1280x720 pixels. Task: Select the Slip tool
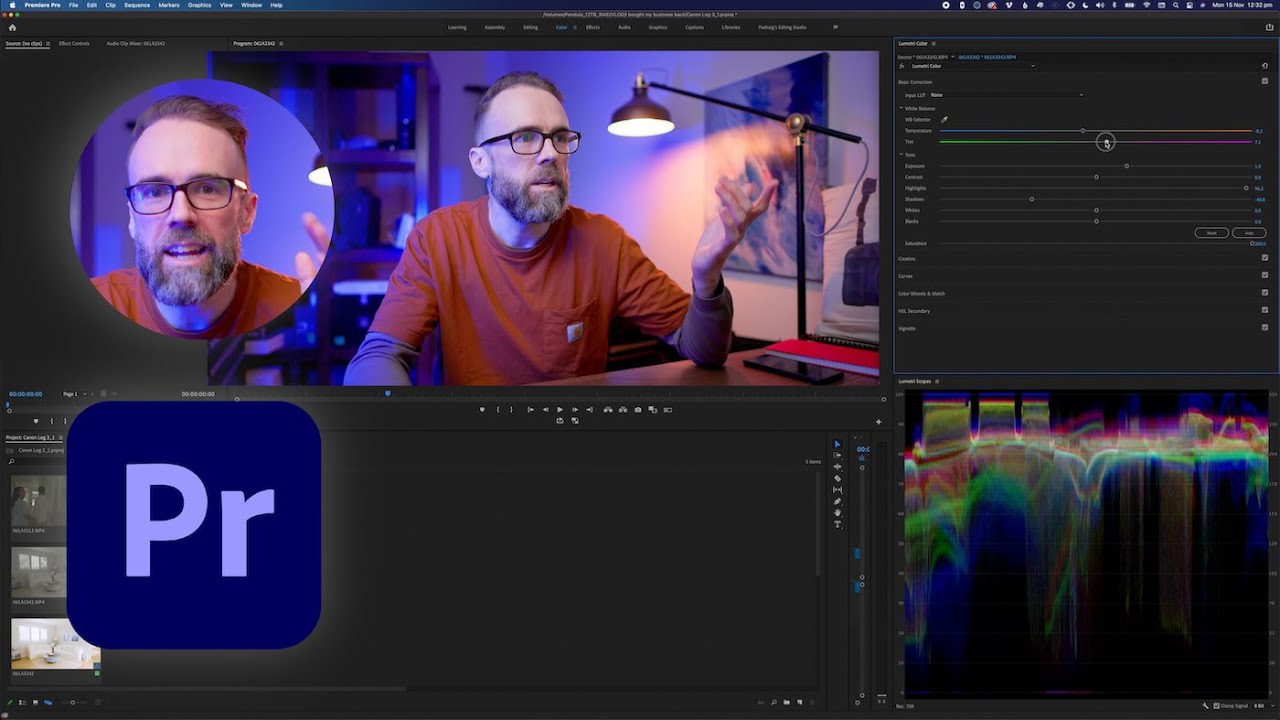[x=838, y=490]
